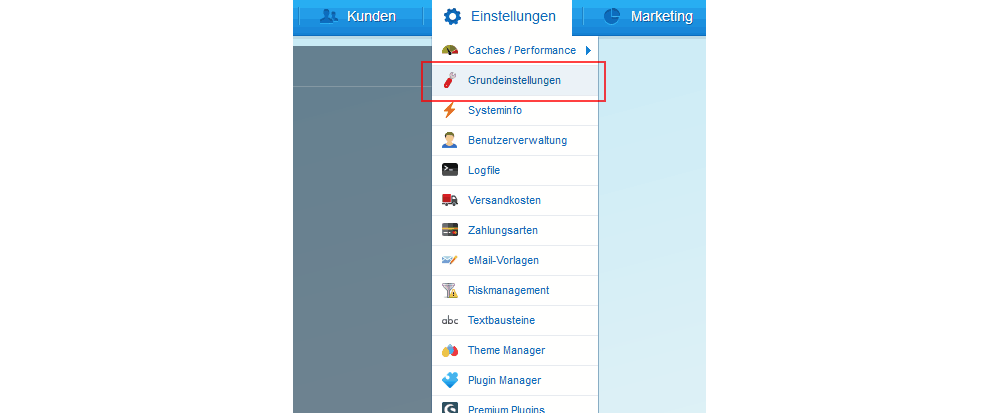Open Plugin Manager menu entry

tap(515, 380)
